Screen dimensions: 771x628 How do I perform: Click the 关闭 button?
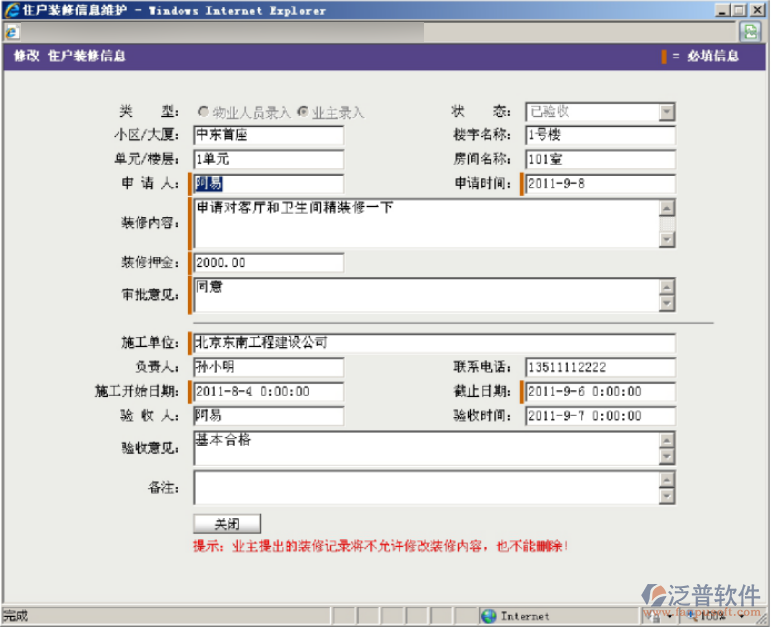[227, 524]
